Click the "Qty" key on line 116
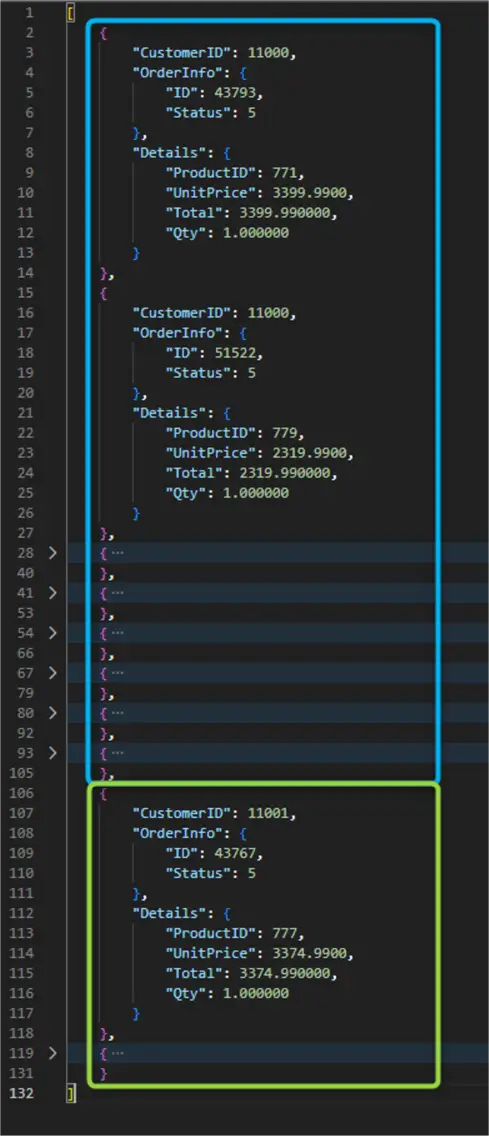This screenshot has width=489, height=1136. [x=188, y=993]
